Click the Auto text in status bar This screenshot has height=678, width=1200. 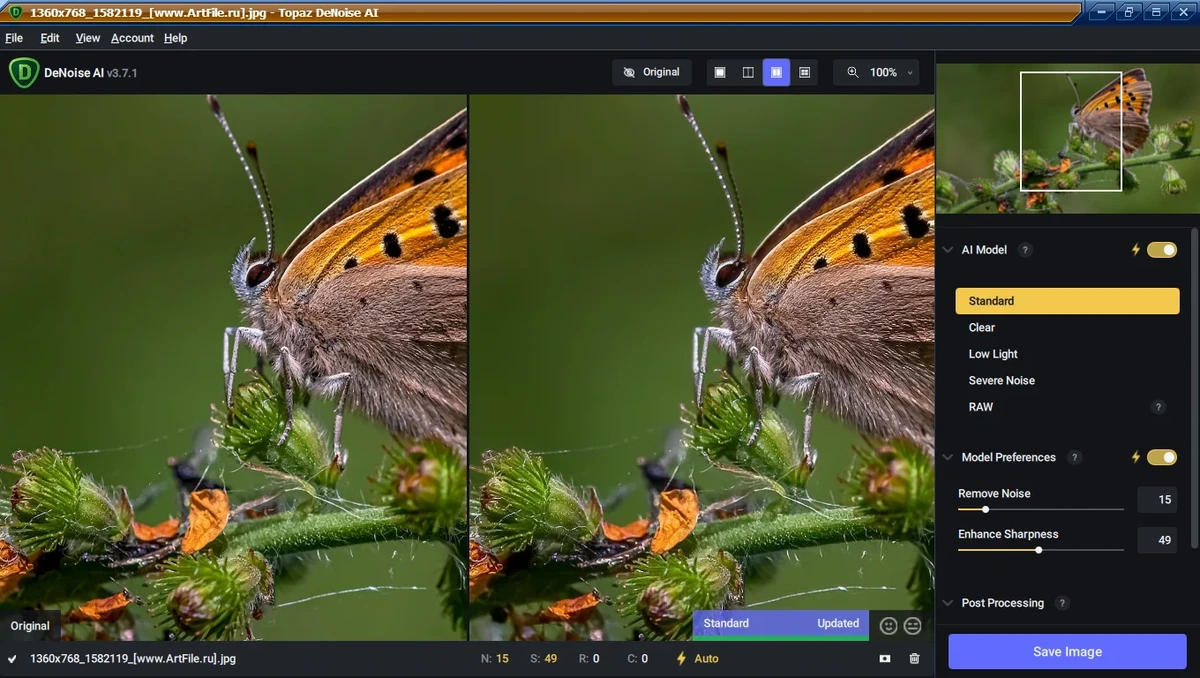point(706,659)
